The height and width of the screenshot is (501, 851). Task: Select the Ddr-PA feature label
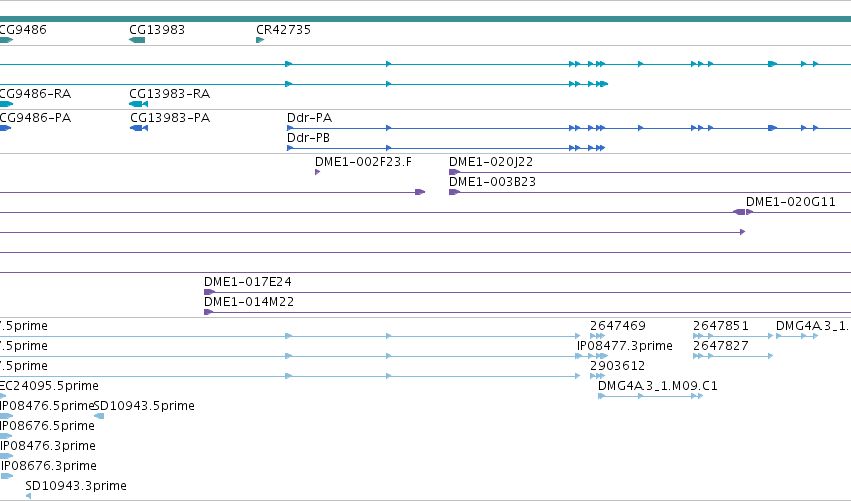point(309,118)
